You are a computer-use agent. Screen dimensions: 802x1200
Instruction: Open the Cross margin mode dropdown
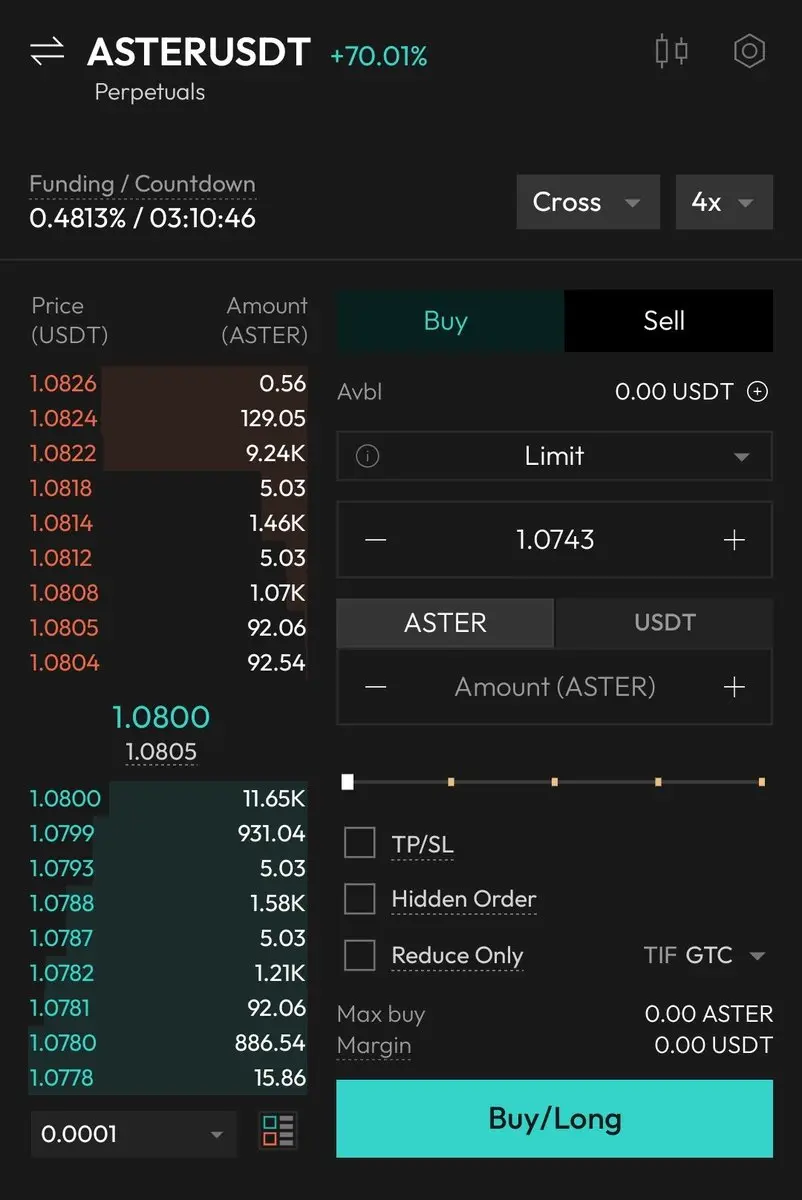588,202
